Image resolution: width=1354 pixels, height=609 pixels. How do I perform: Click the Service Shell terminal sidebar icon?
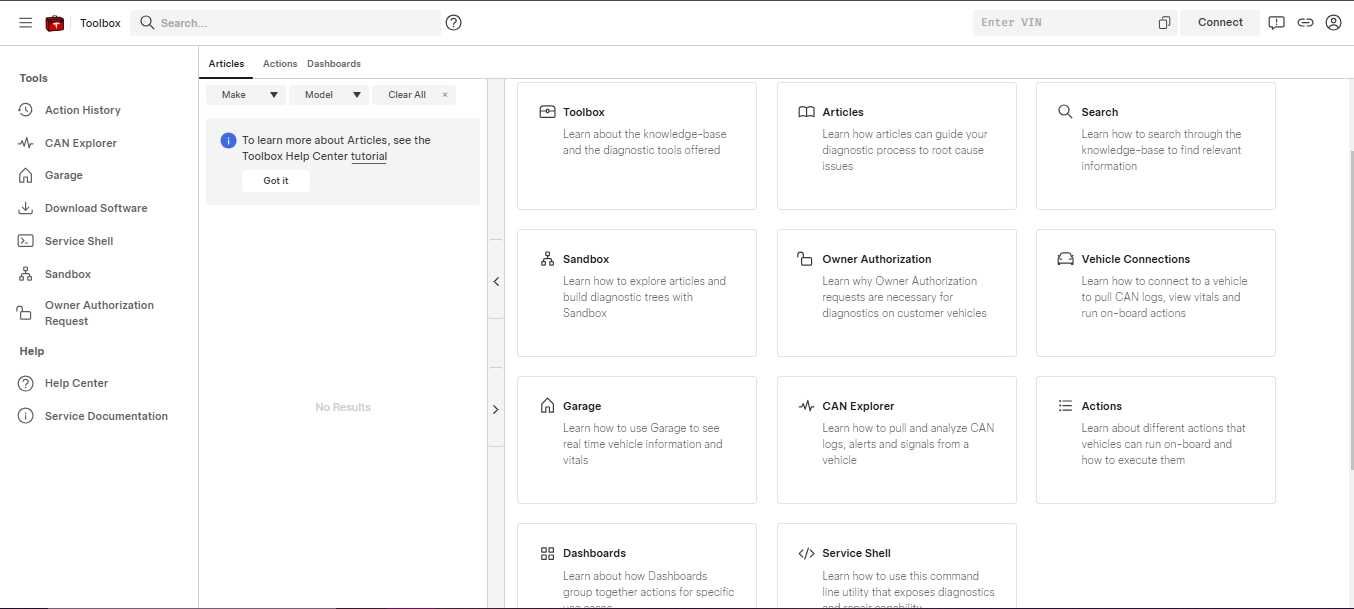(x=26, y=241)
